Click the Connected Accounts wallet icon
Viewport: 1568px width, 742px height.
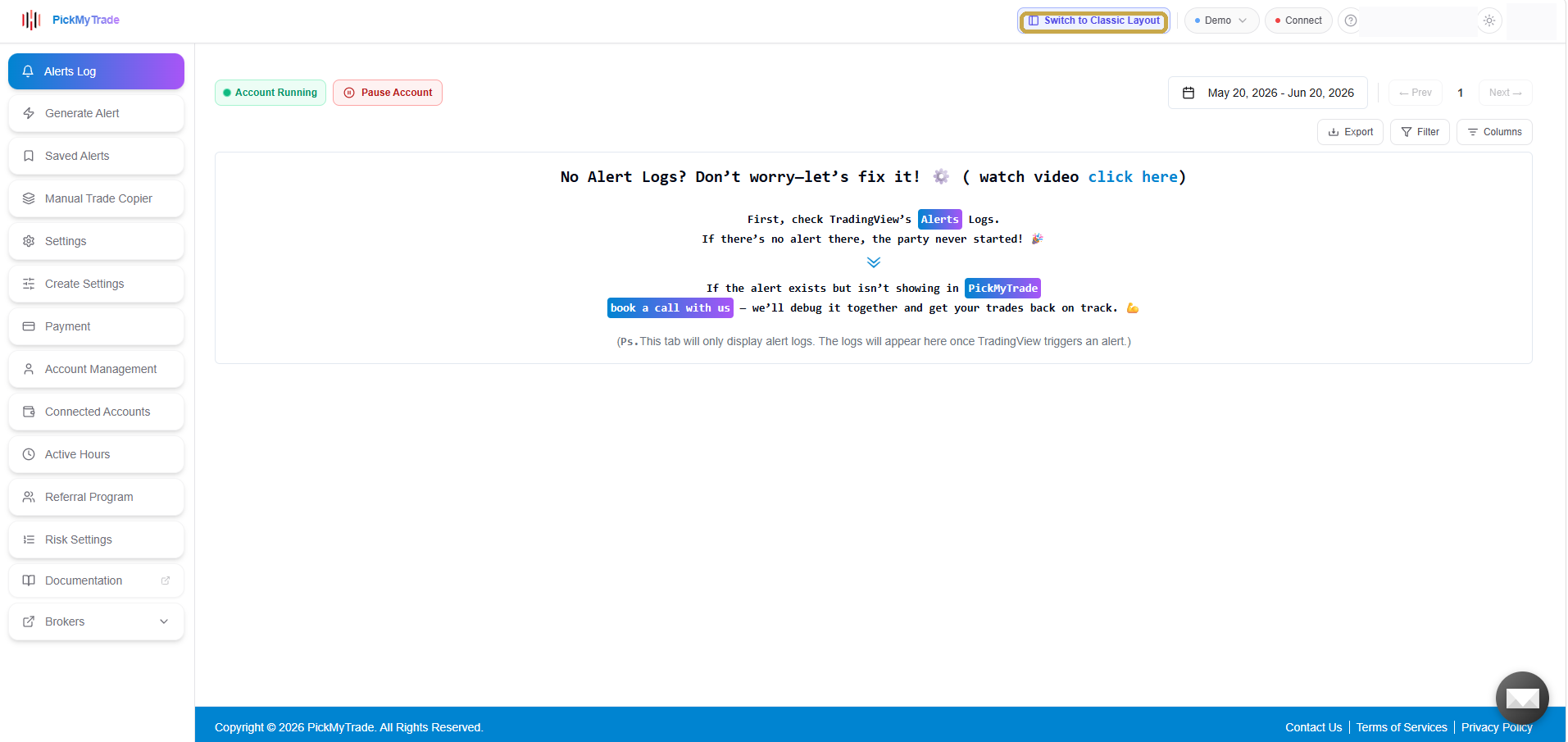click(29, 412)
